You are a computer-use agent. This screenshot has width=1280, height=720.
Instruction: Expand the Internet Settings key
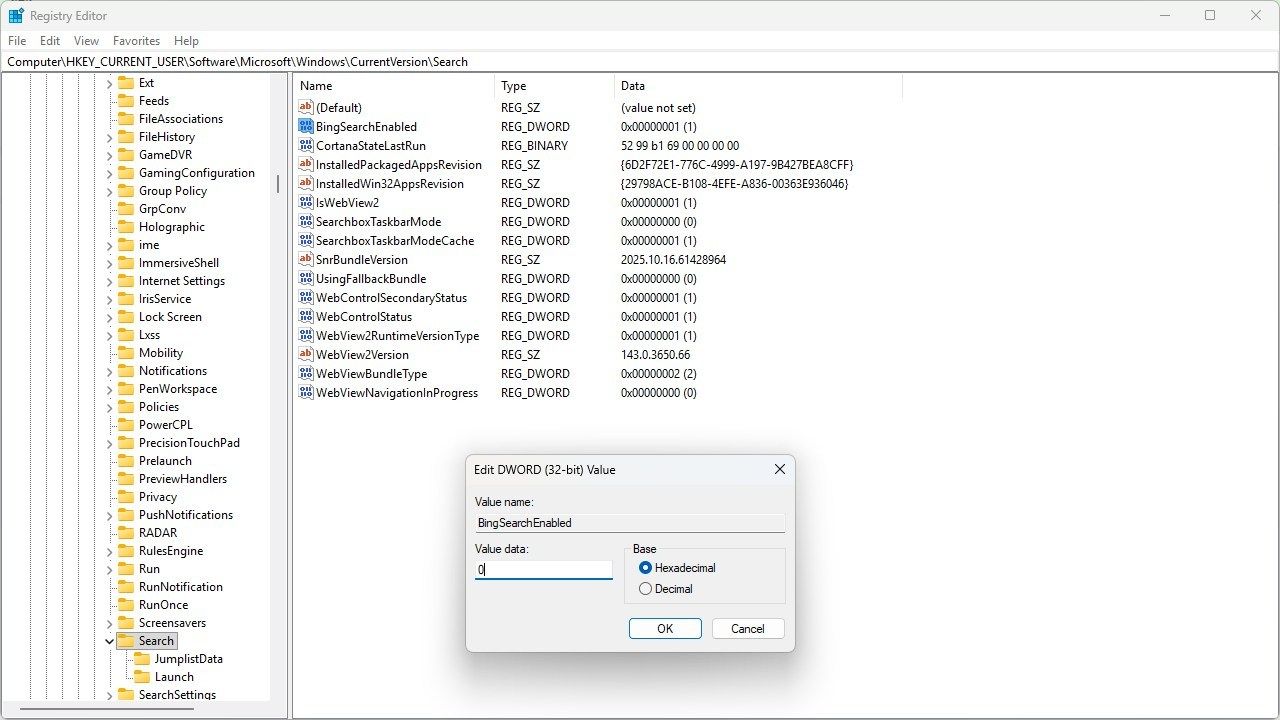(x=109, y=281)
